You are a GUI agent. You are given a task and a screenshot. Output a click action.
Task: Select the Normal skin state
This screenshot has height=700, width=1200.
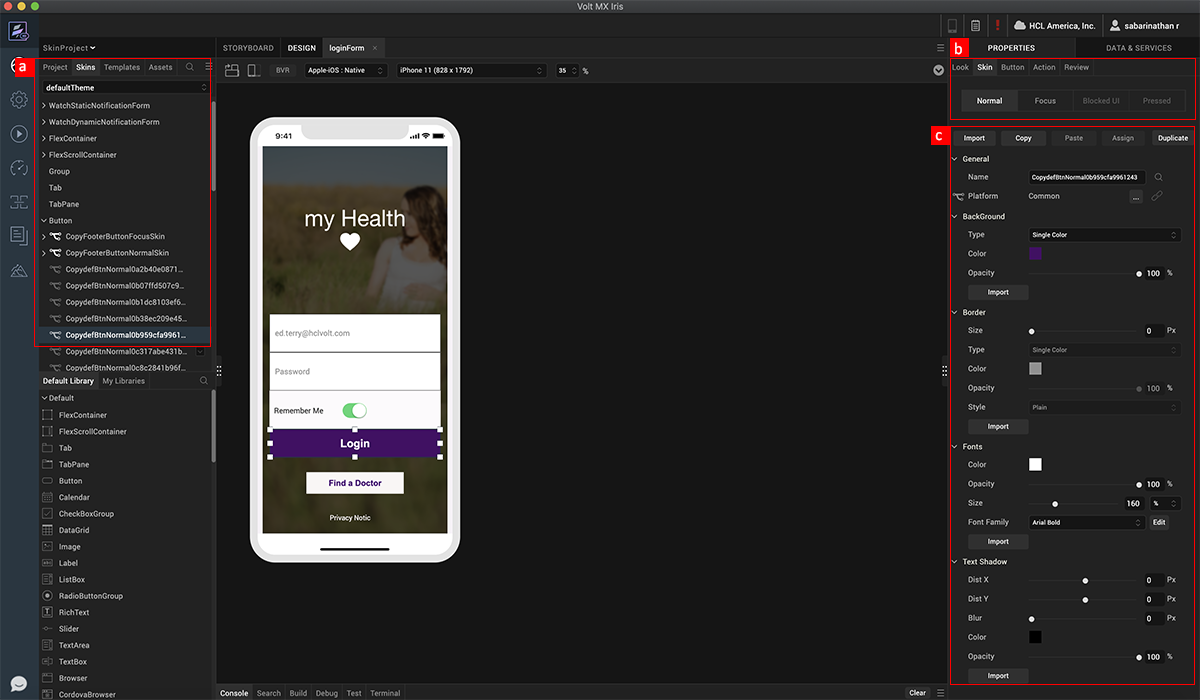(989, 101)
